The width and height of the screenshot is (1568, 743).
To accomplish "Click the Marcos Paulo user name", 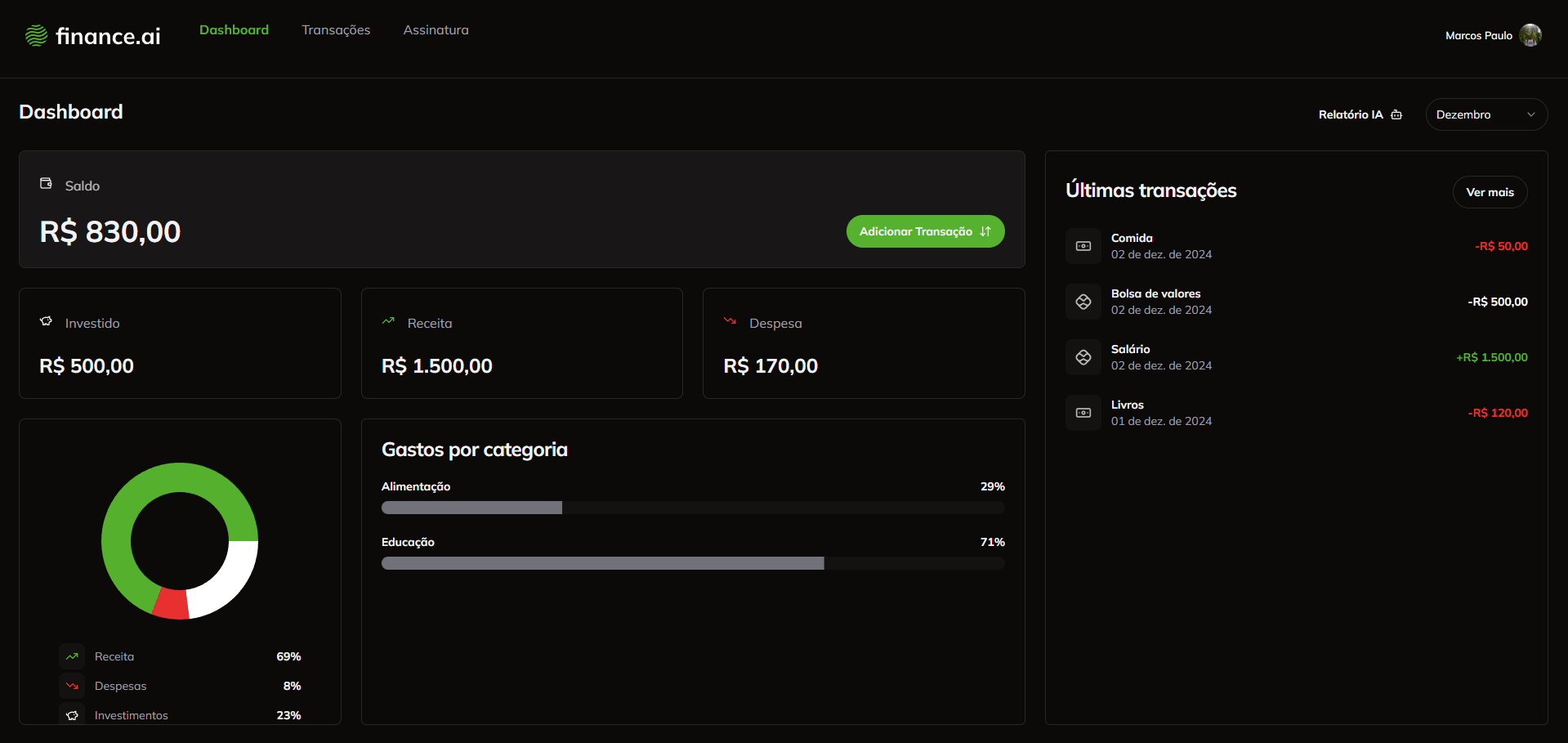I will click(x=1478, y=35).
